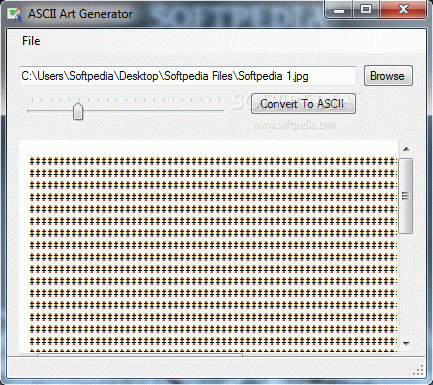Click Convert To ASCII button
433x385 pixels.
(x=303, y=104)
